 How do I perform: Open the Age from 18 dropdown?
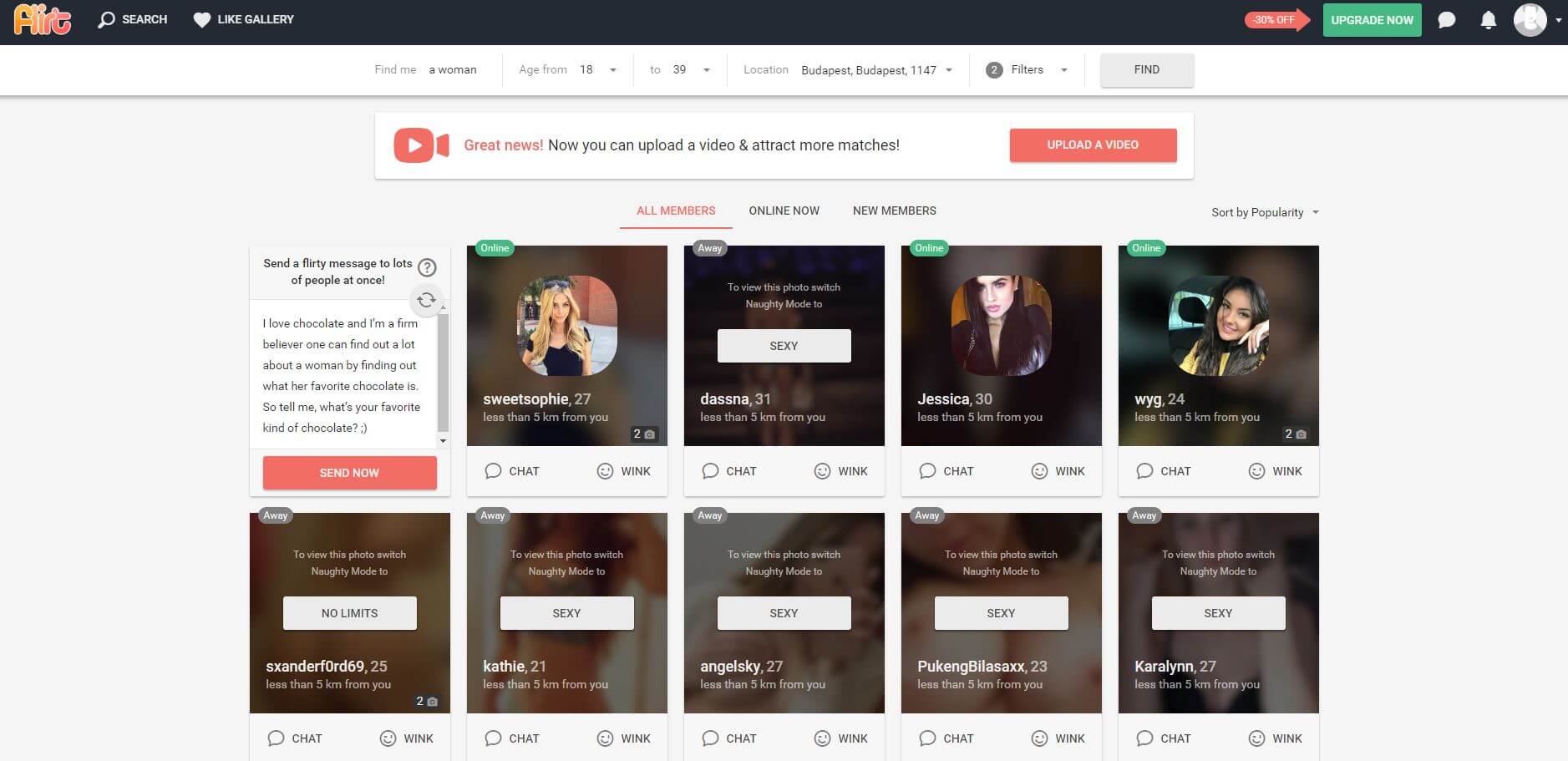(598, 70)
